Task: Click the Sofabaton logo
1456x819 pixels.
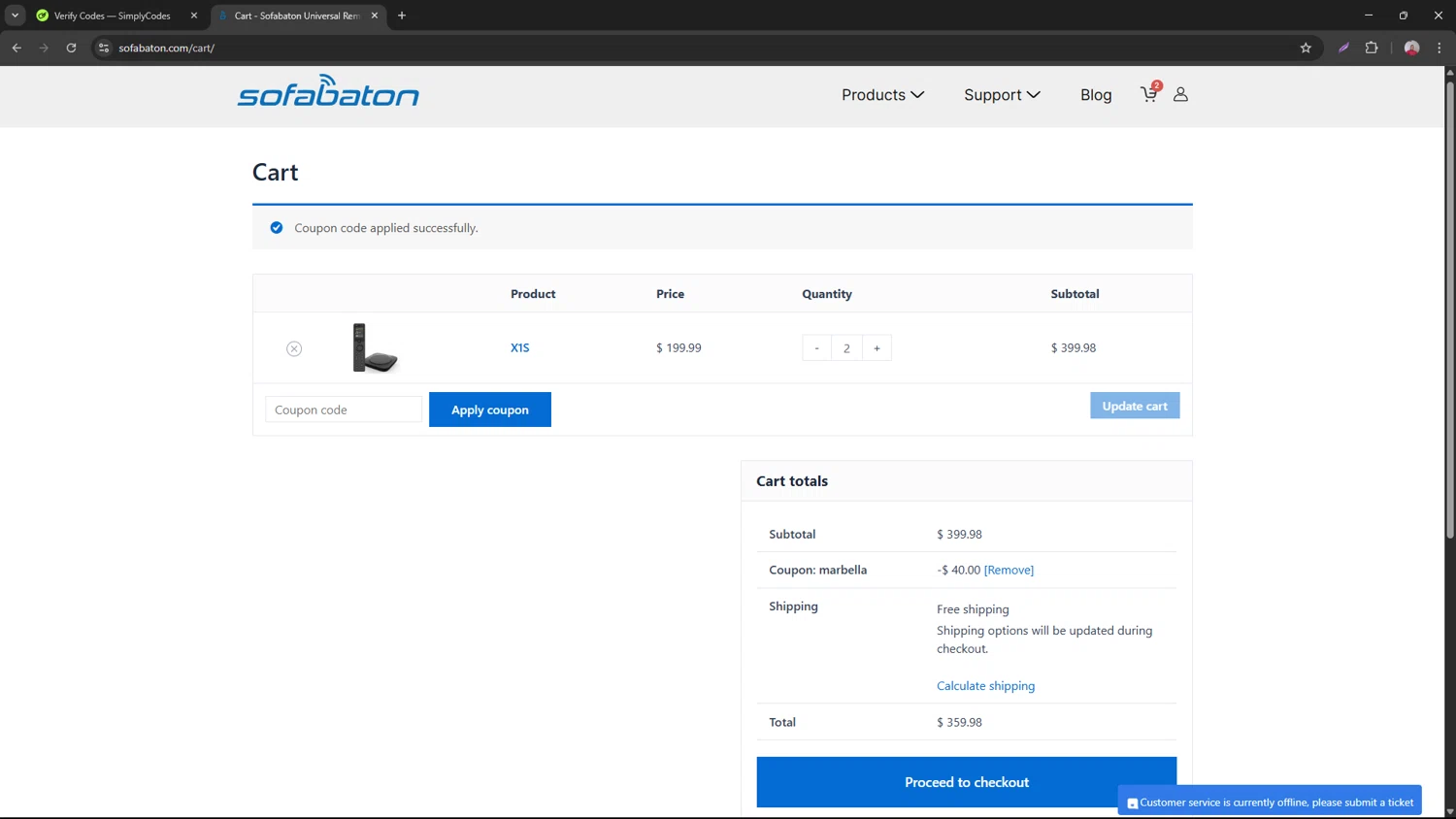Action: click(x=328, y=90)
